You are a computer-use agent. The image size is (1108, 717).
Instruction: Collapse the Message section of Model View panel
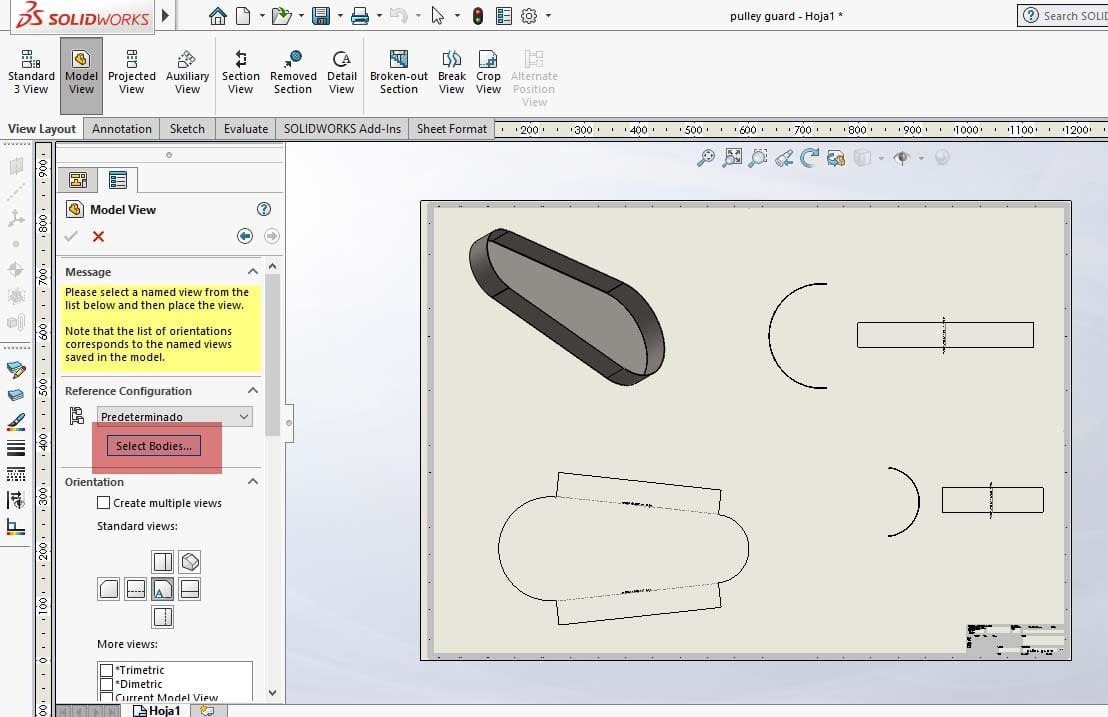(253, 271)
